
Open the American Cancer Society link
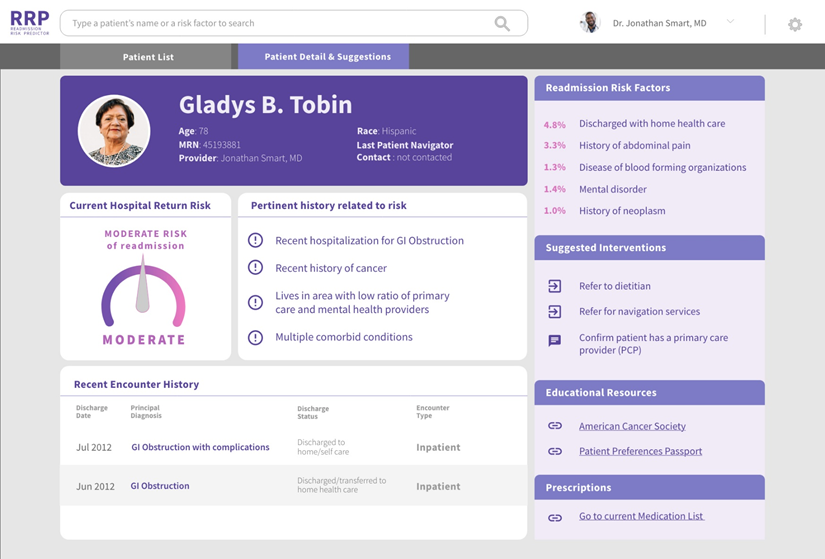632,426
